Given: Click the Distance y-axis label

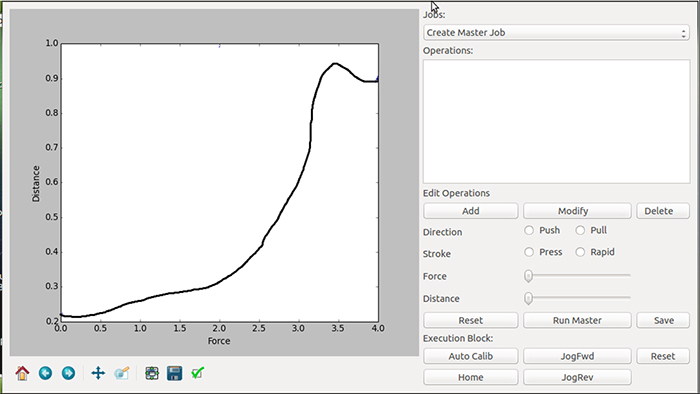Looking at the screenshot, I should tap(36, 183).
